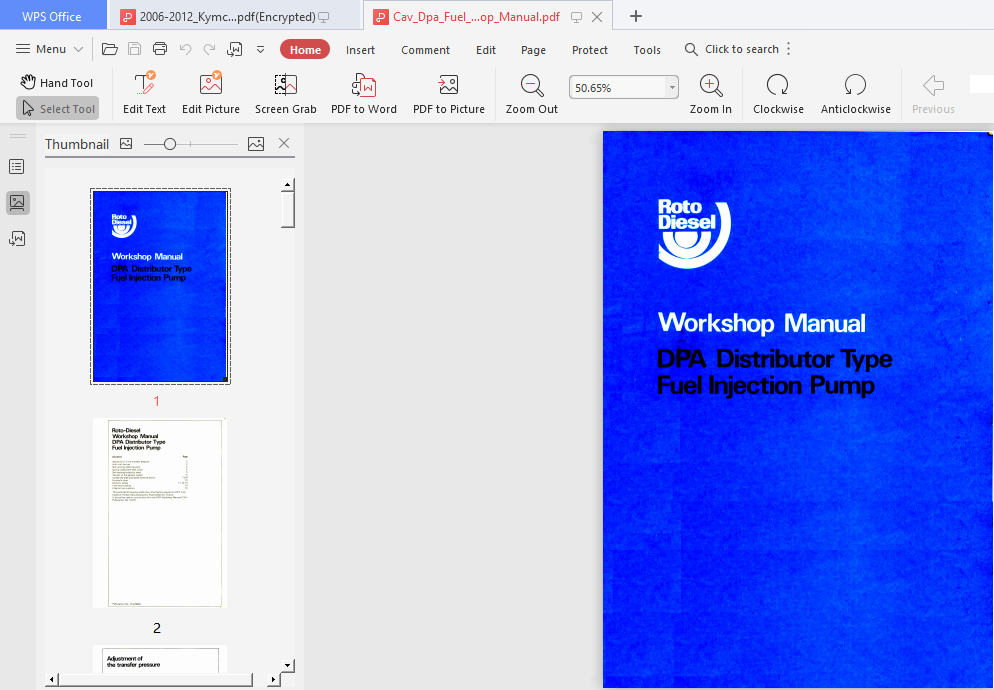The height and width of the screenshot is (690, 994).
Task: Select the partially visible page 3 thumbnail
Action: [160, 659]
